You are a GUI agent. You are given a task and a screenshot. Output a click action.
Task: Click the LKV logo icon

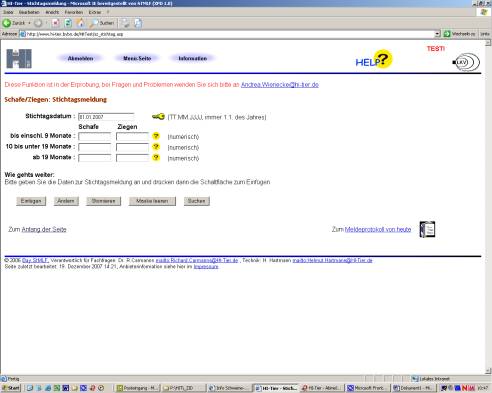(466, 62)
